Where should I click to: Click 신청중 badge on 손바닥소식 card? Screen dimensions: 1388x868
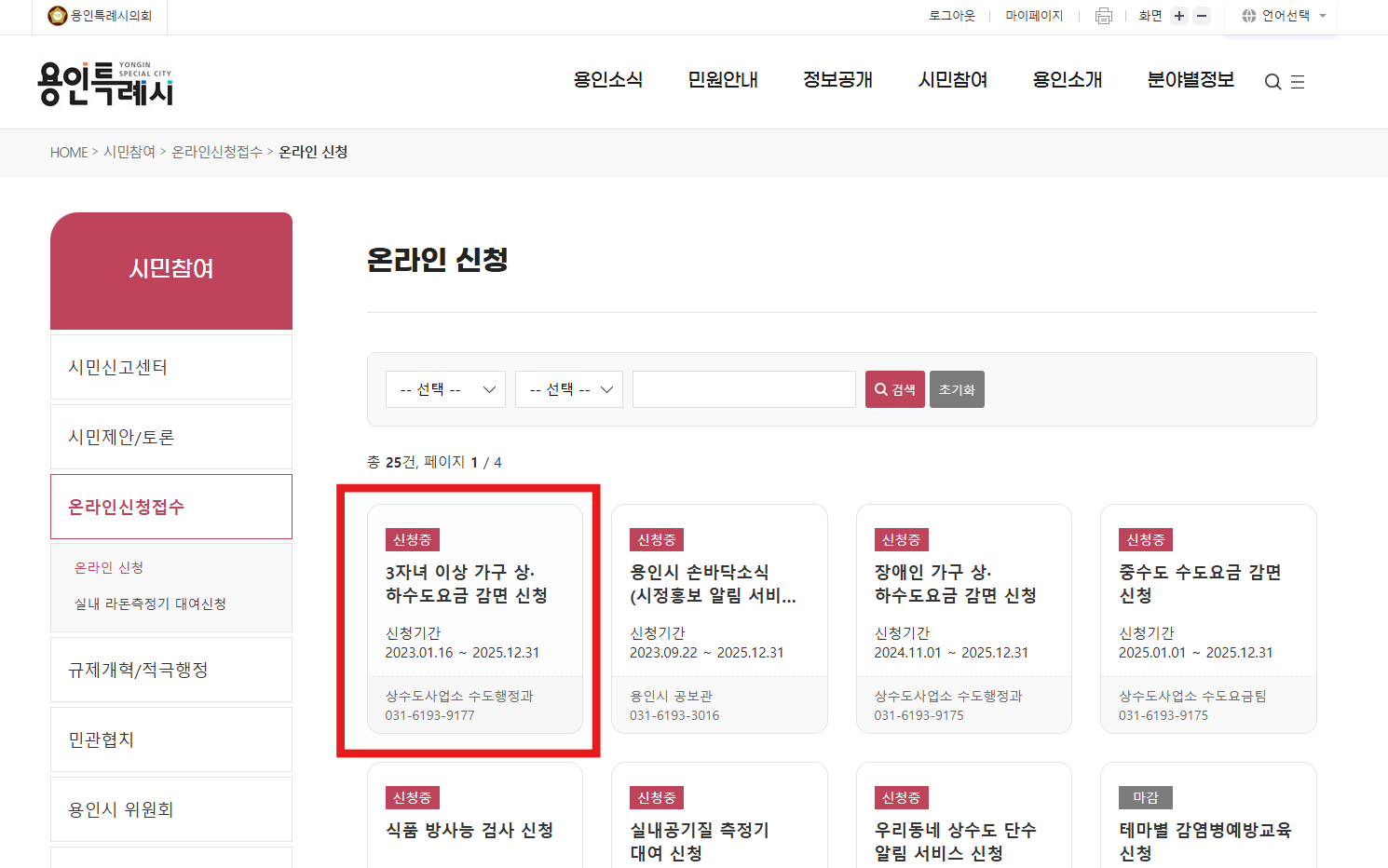[657, 540]
